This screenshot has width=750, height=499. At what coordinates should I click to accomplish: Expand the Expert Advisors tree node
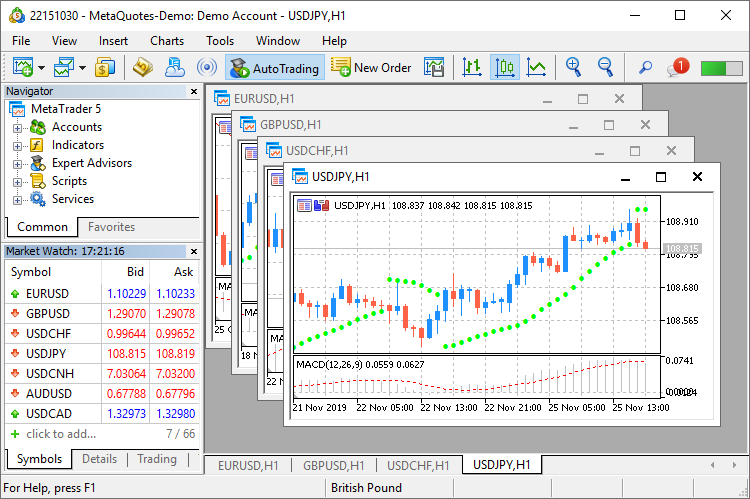17,164
